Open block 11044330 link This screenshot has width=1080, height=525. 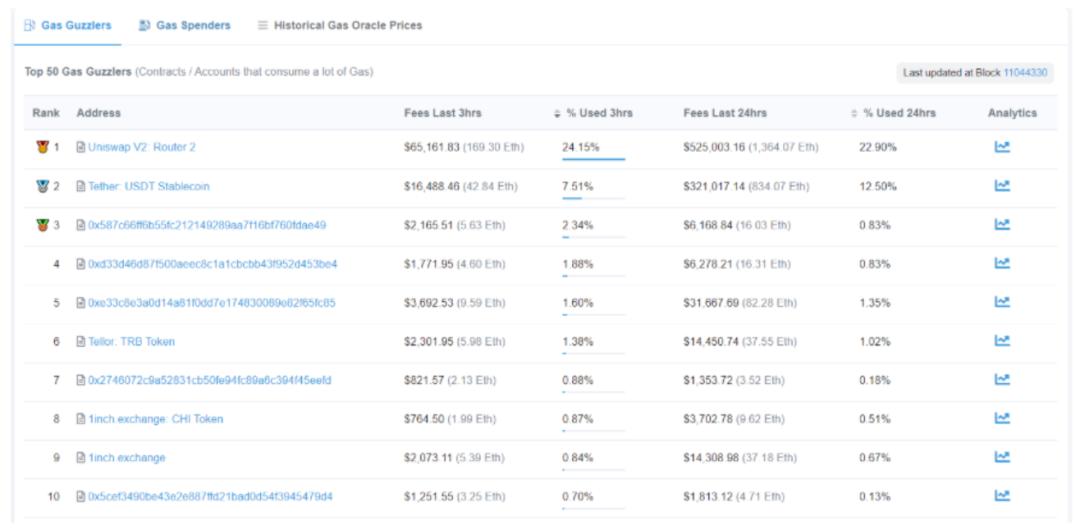coord(1025,73)
